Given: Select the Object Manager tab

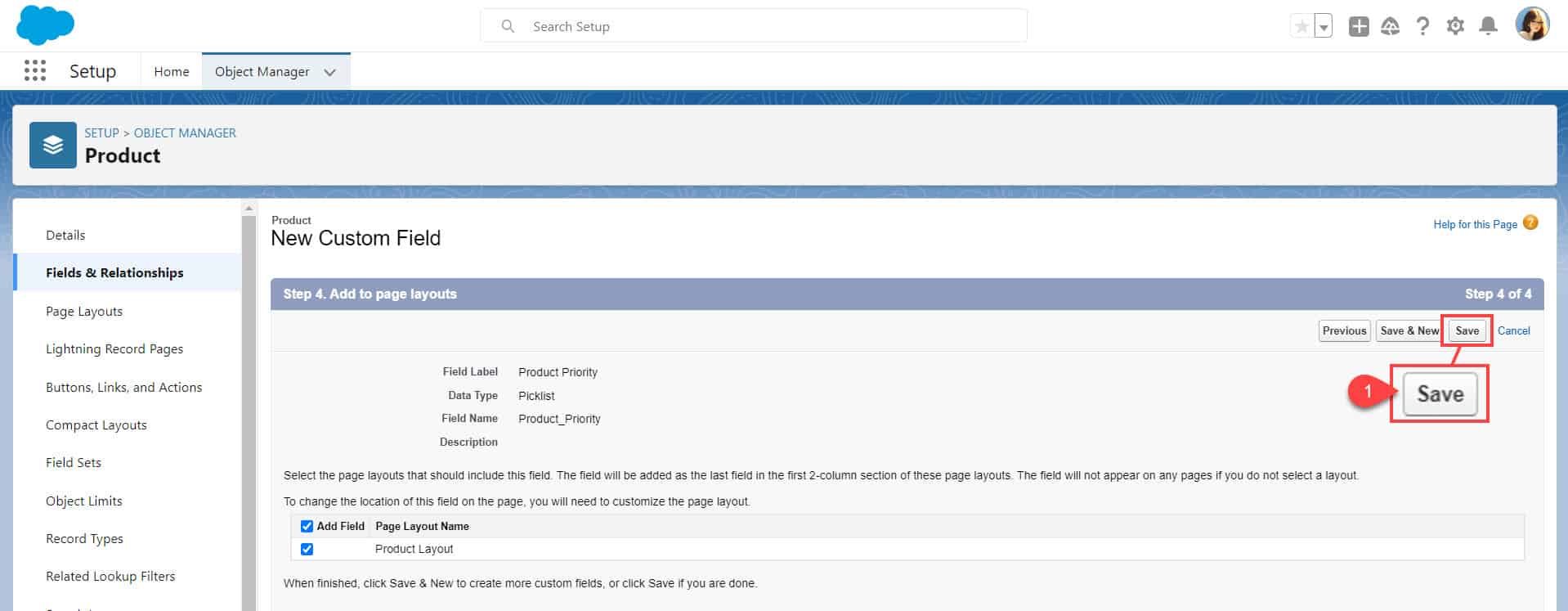Looking at the screenshot, I should pos(262,72).
